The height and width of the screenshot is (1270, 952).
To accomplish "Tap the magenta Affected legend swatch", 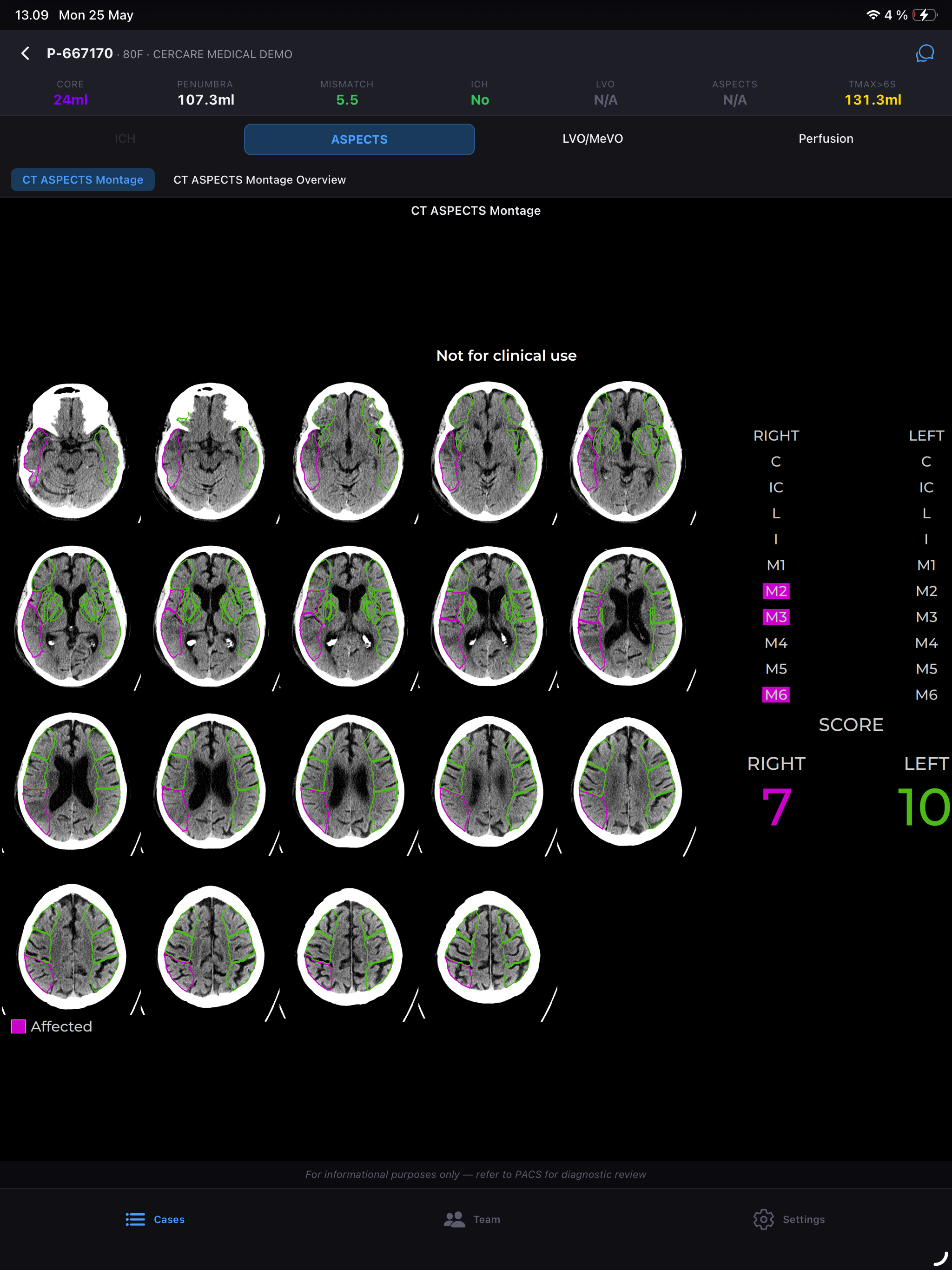I will pos(19,1026).
